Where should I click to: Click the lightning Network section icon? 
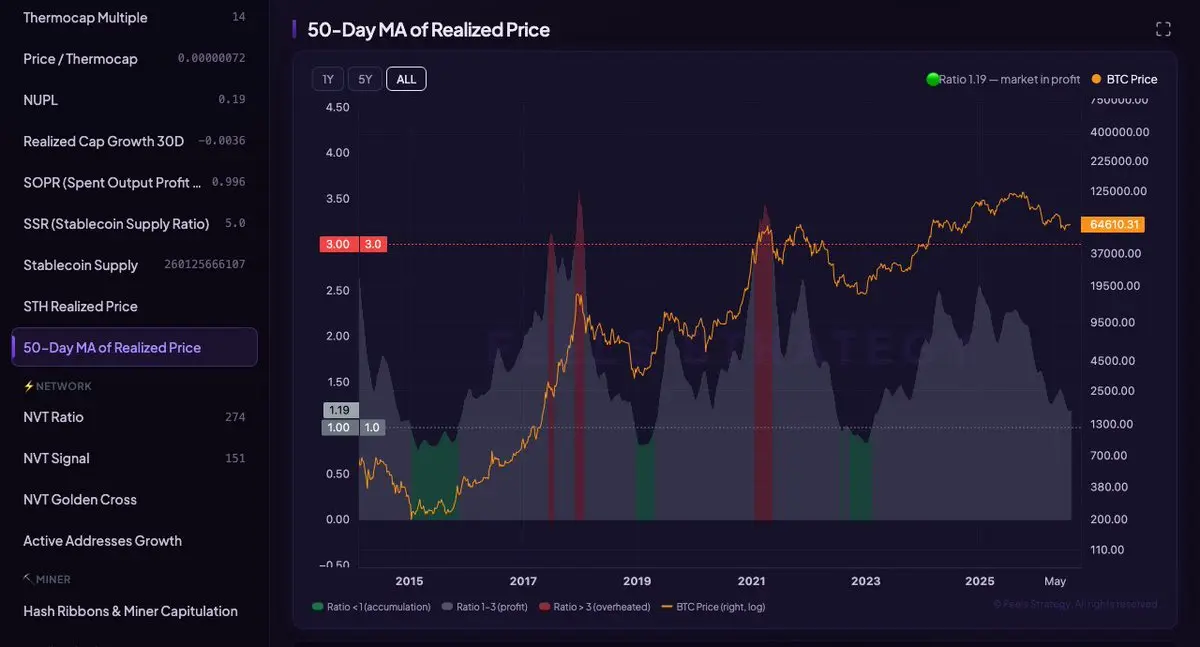pos(28,386)
